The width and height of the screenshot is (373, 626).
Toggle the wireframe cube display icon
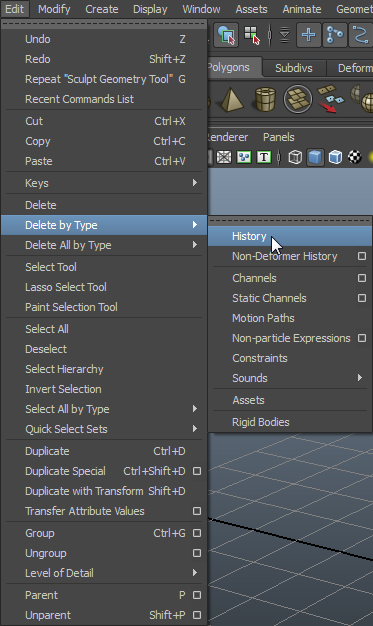pyautogui.click(x=295, y=157)
